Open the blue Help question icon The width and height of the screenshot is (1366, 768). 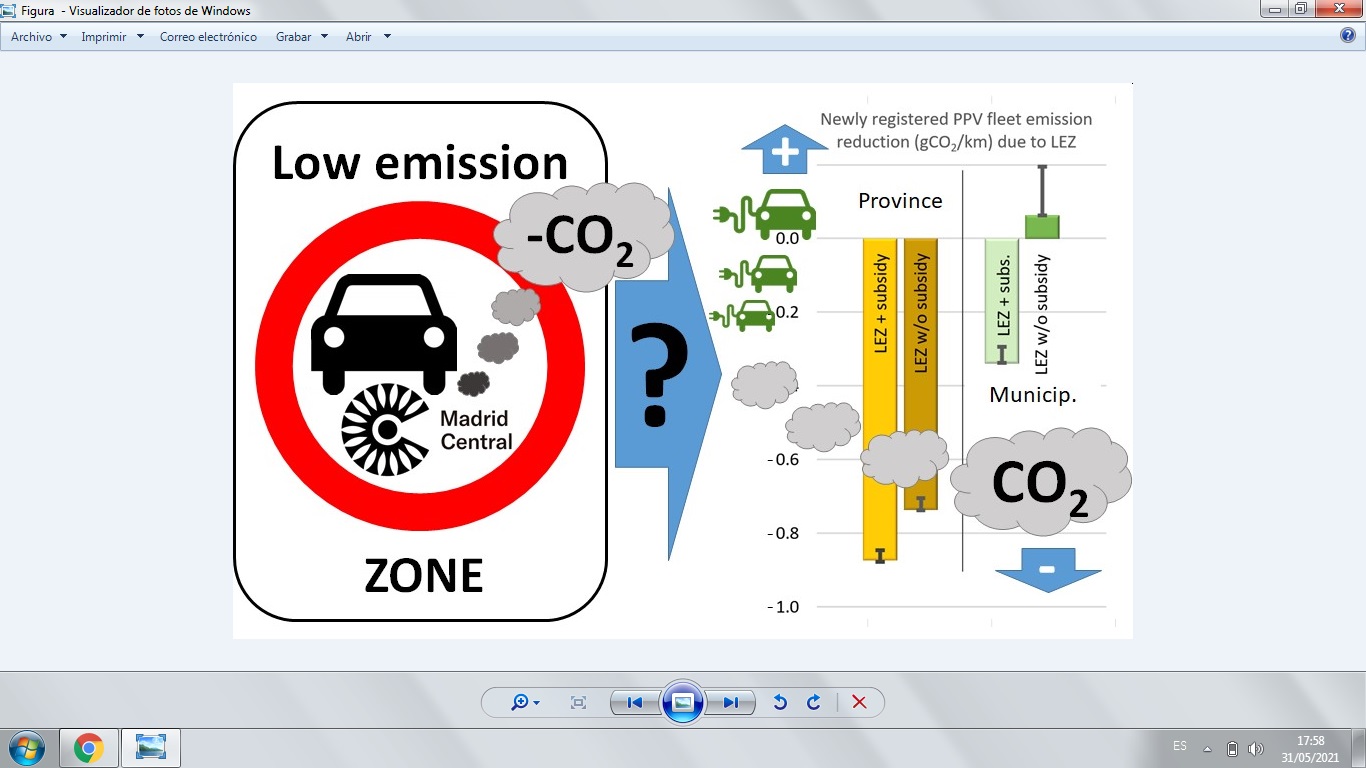1347,36
